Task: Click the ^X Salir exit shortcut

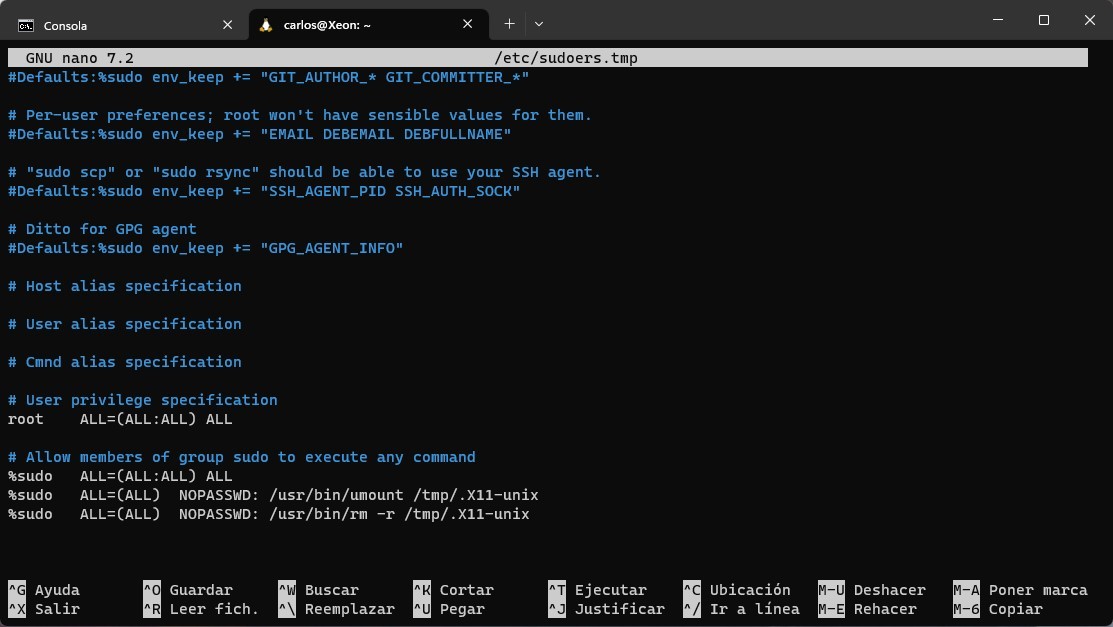Action: pyautogui.click(x=44, y=609)
